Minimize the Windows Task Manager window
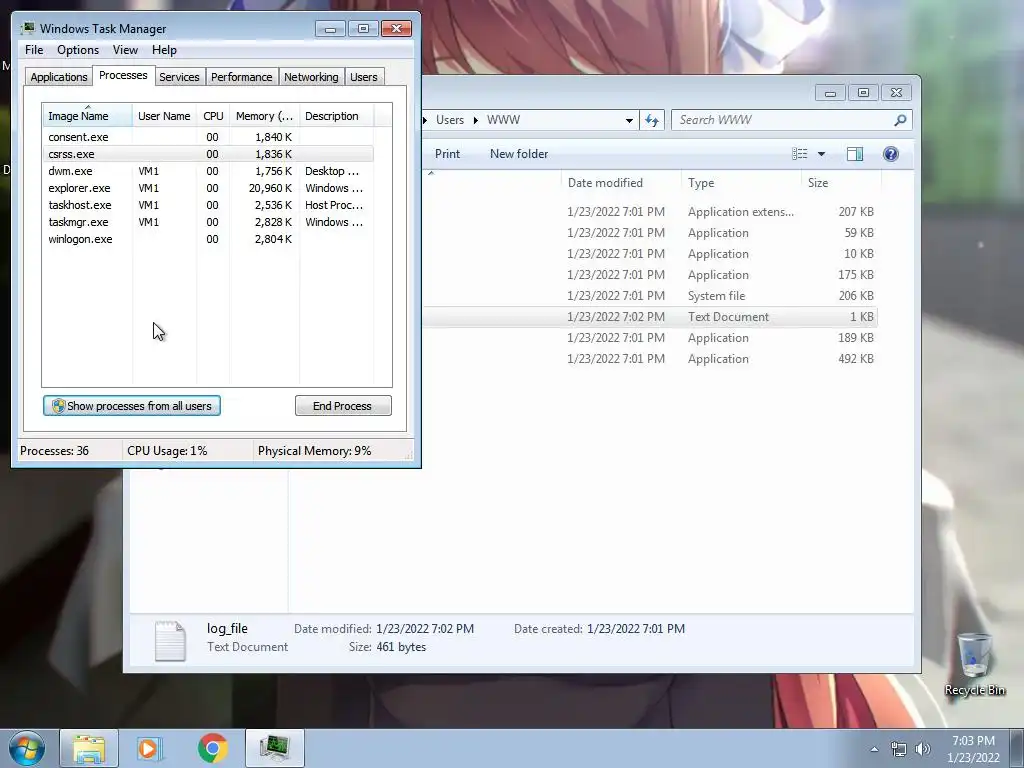Screen dimensions: 1024x768 [330, 29]
